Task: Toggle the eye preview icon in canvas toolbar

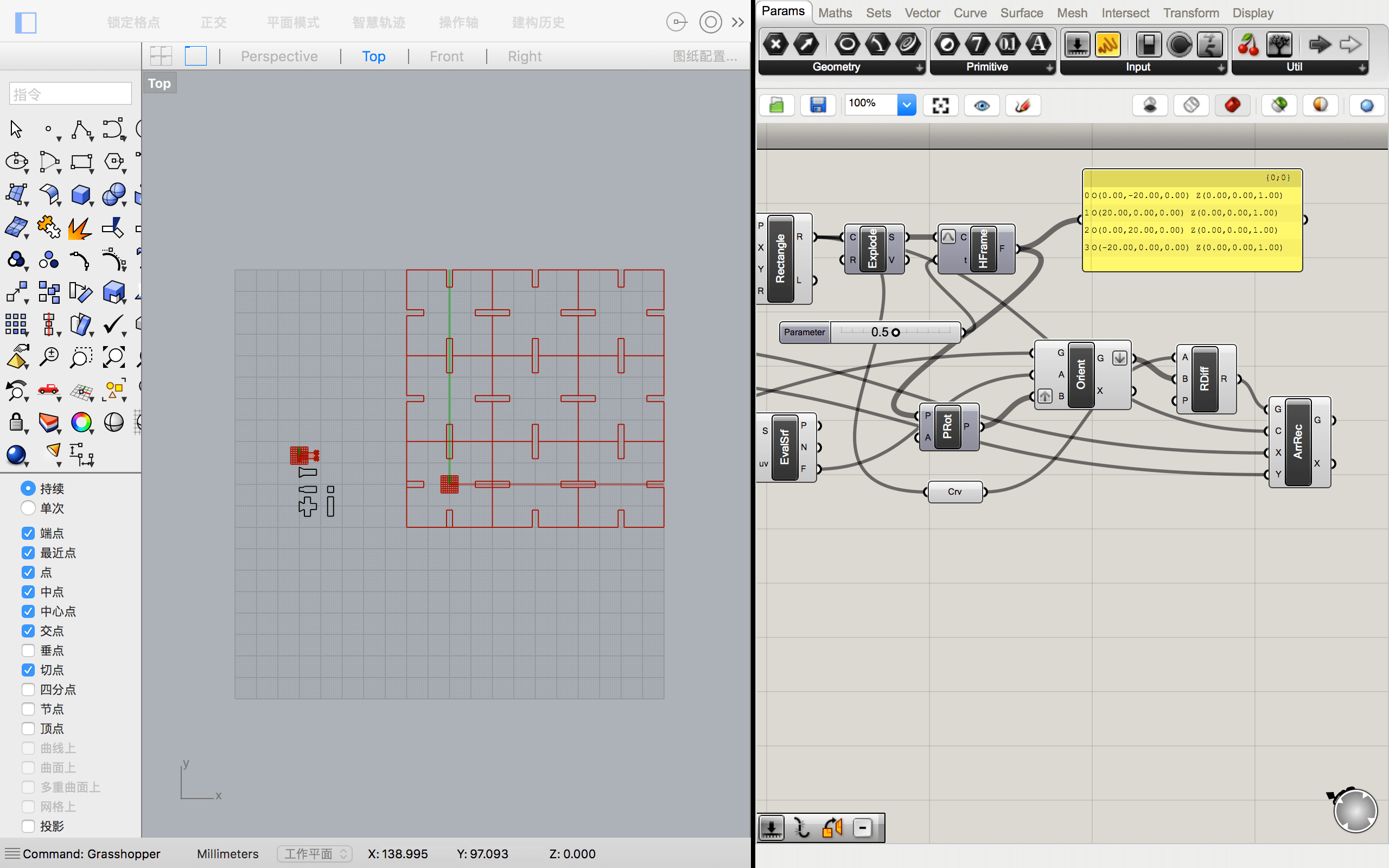Action: pos(982,105)
